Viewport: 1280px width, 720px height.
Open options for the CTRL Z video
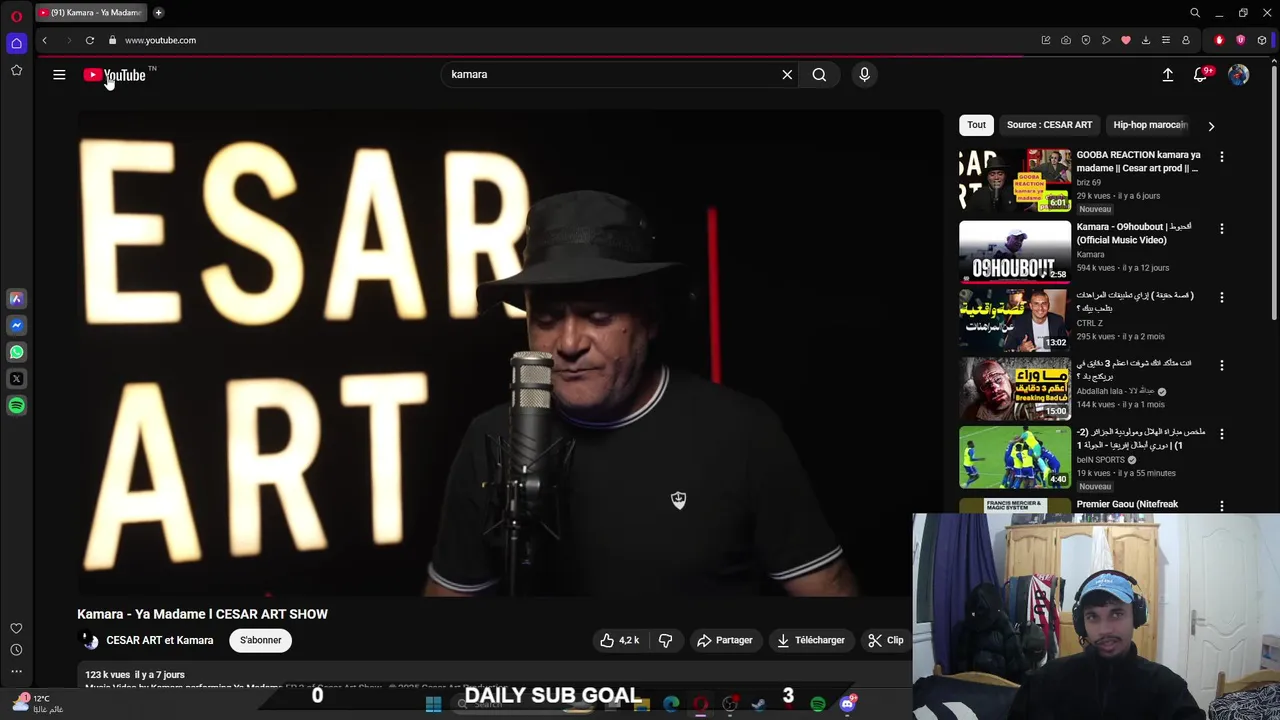1221,297
